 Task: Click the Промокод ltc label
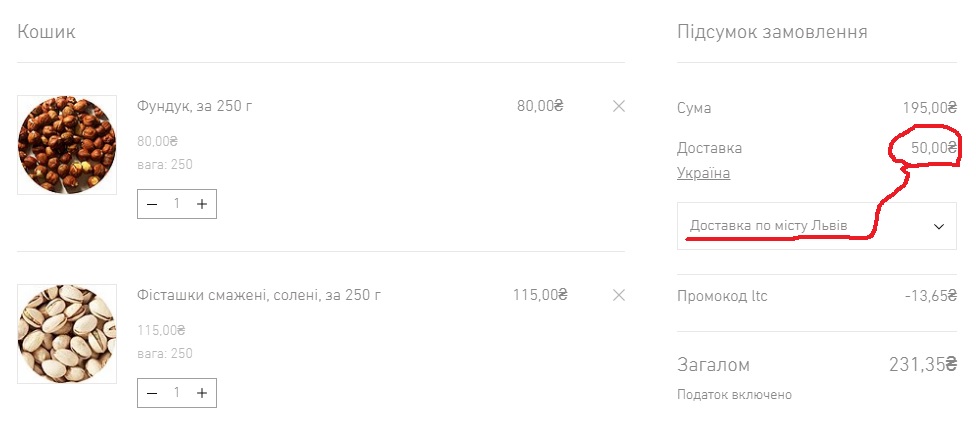722,296
